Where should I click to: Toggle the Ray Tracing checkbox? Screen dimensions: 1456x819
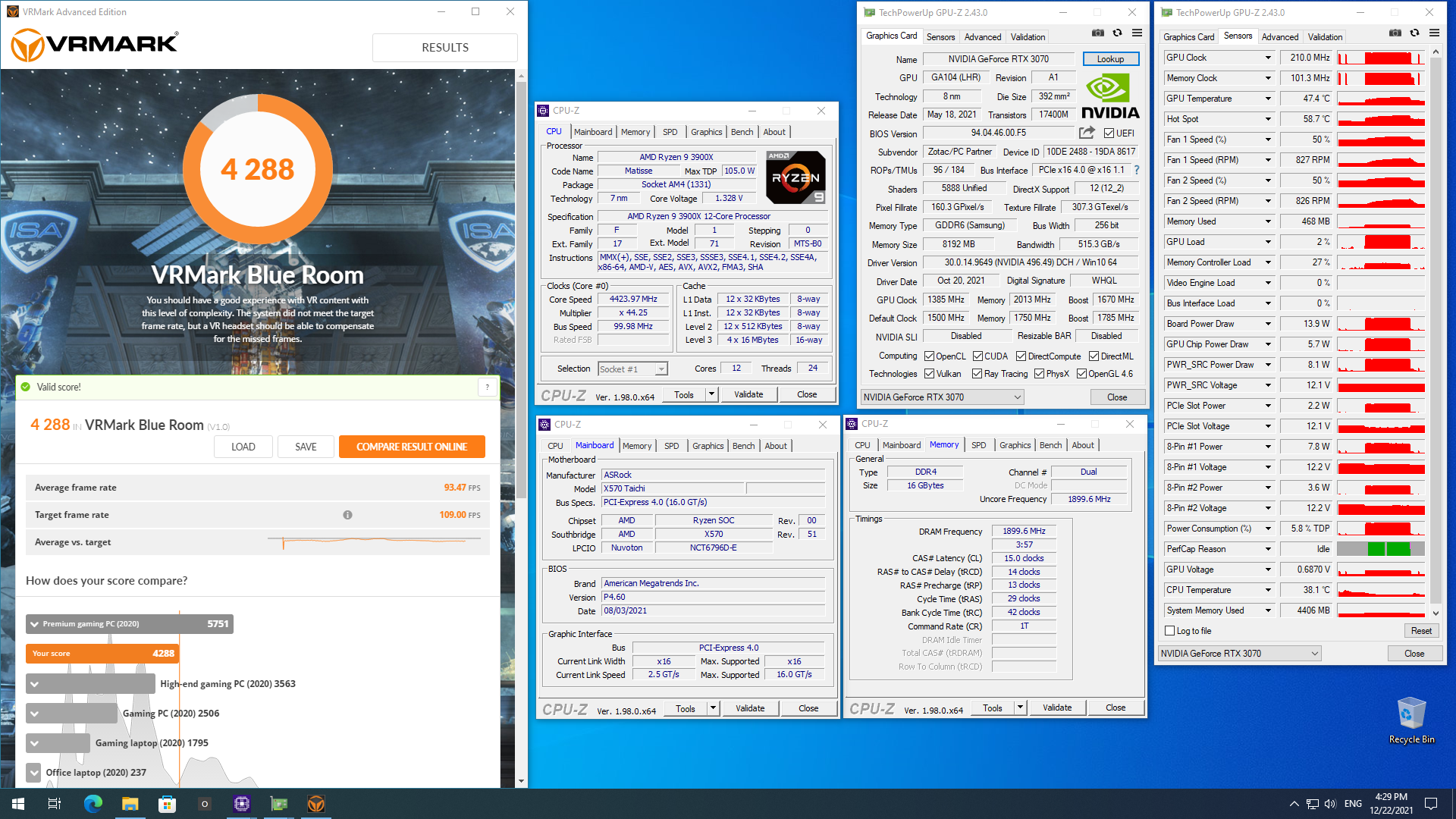[x=977, y=374]
